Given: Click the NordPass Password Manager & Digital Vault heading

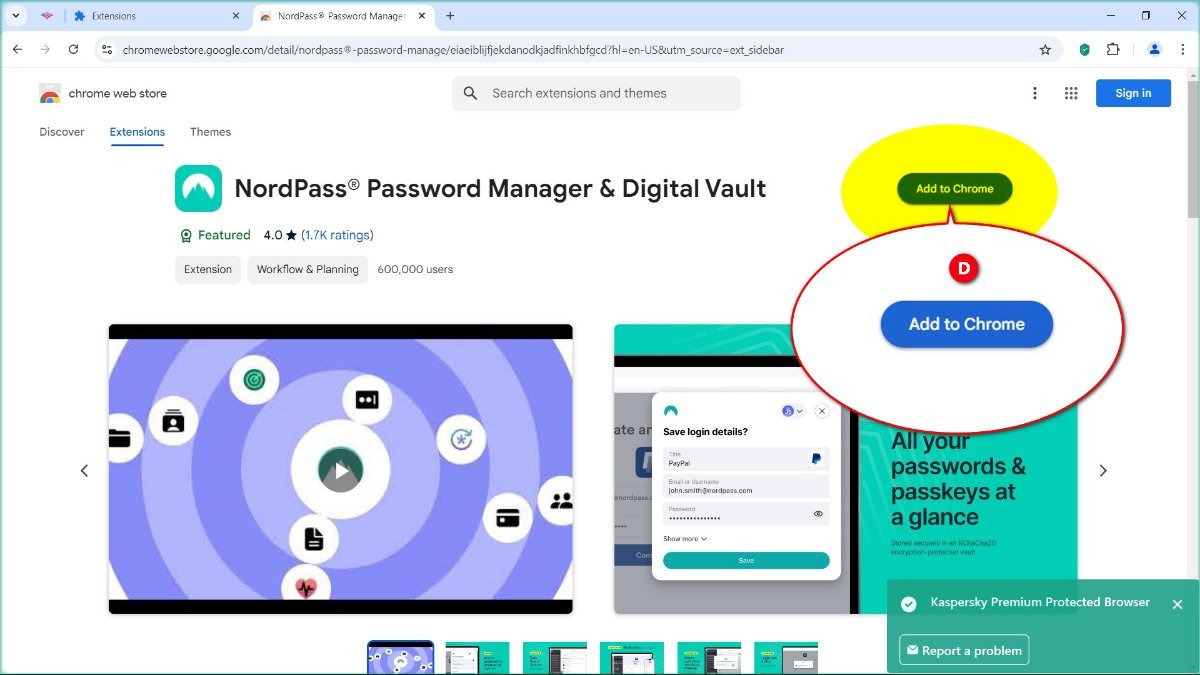Looking at the screenshot, I should coord(500,188).
